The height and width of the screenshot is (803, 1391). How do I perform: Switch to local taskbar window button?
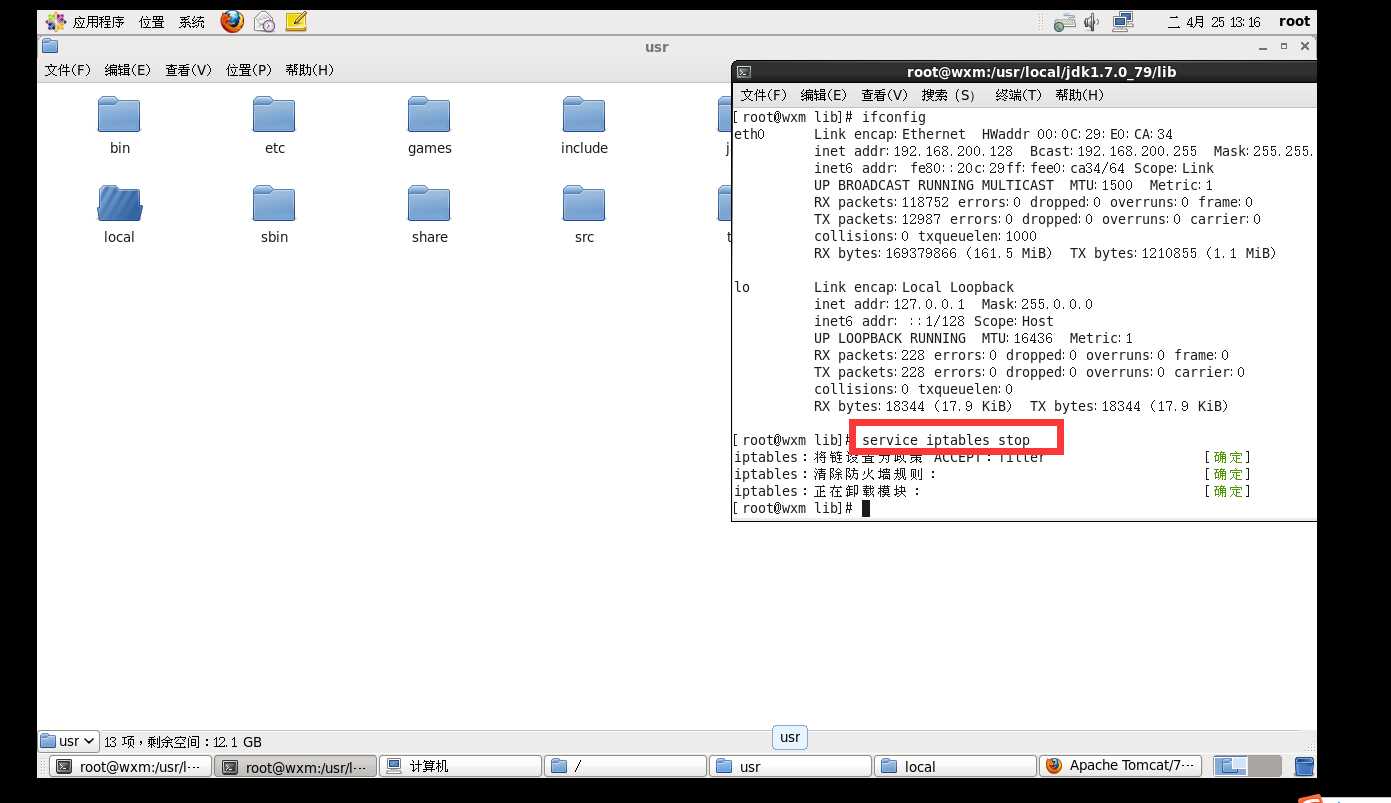coord(956,767)
